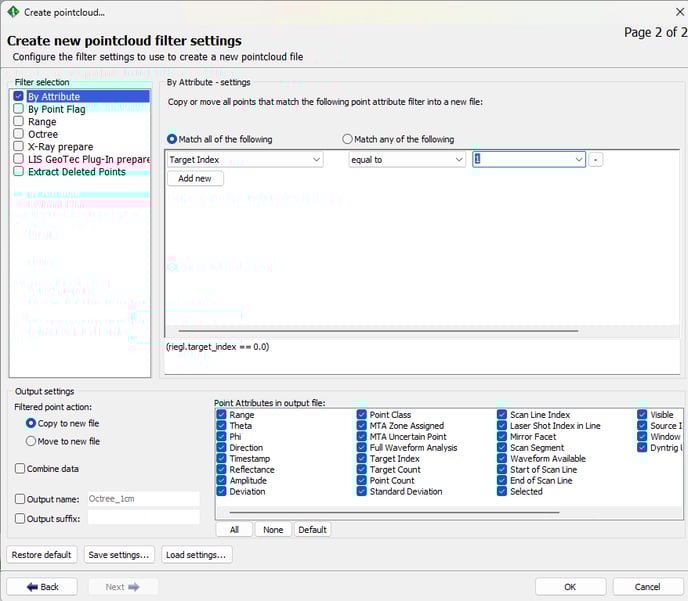
Task: Choose Match any of the following
Action: (x=348, y=139)
